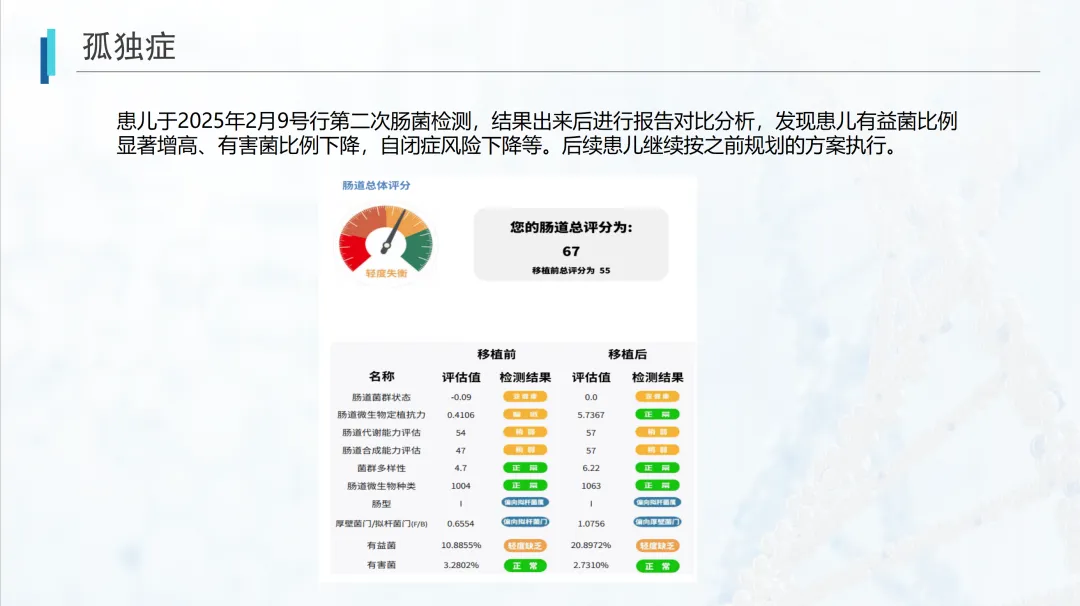Click the post-transplant value 1063 for 肠道微生物种类
The width and height of the screenshot is (1080, 606).
tap(591, 485)
